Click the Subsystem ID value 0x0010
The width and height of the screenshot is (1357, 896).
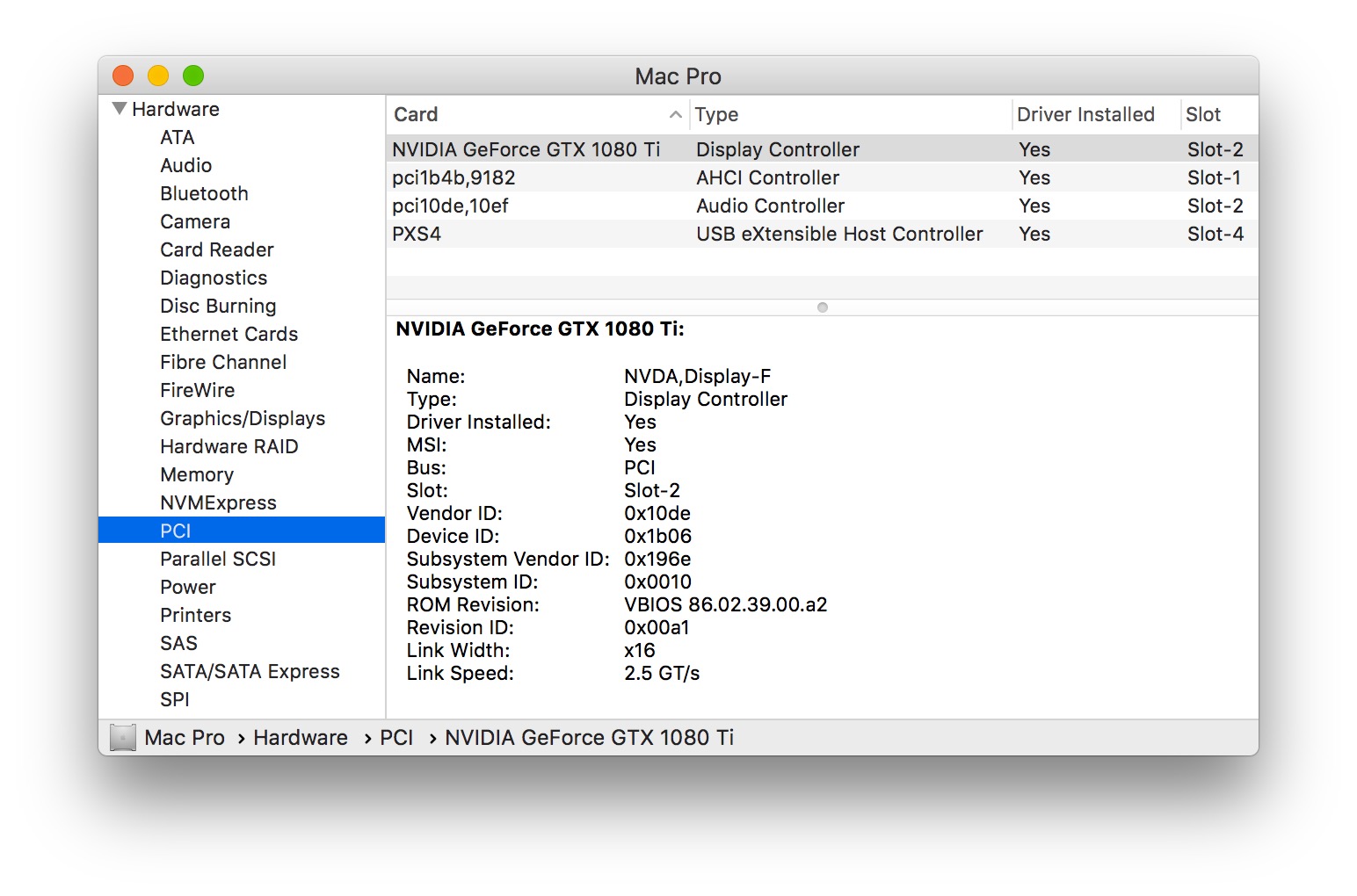click(657, 582)
